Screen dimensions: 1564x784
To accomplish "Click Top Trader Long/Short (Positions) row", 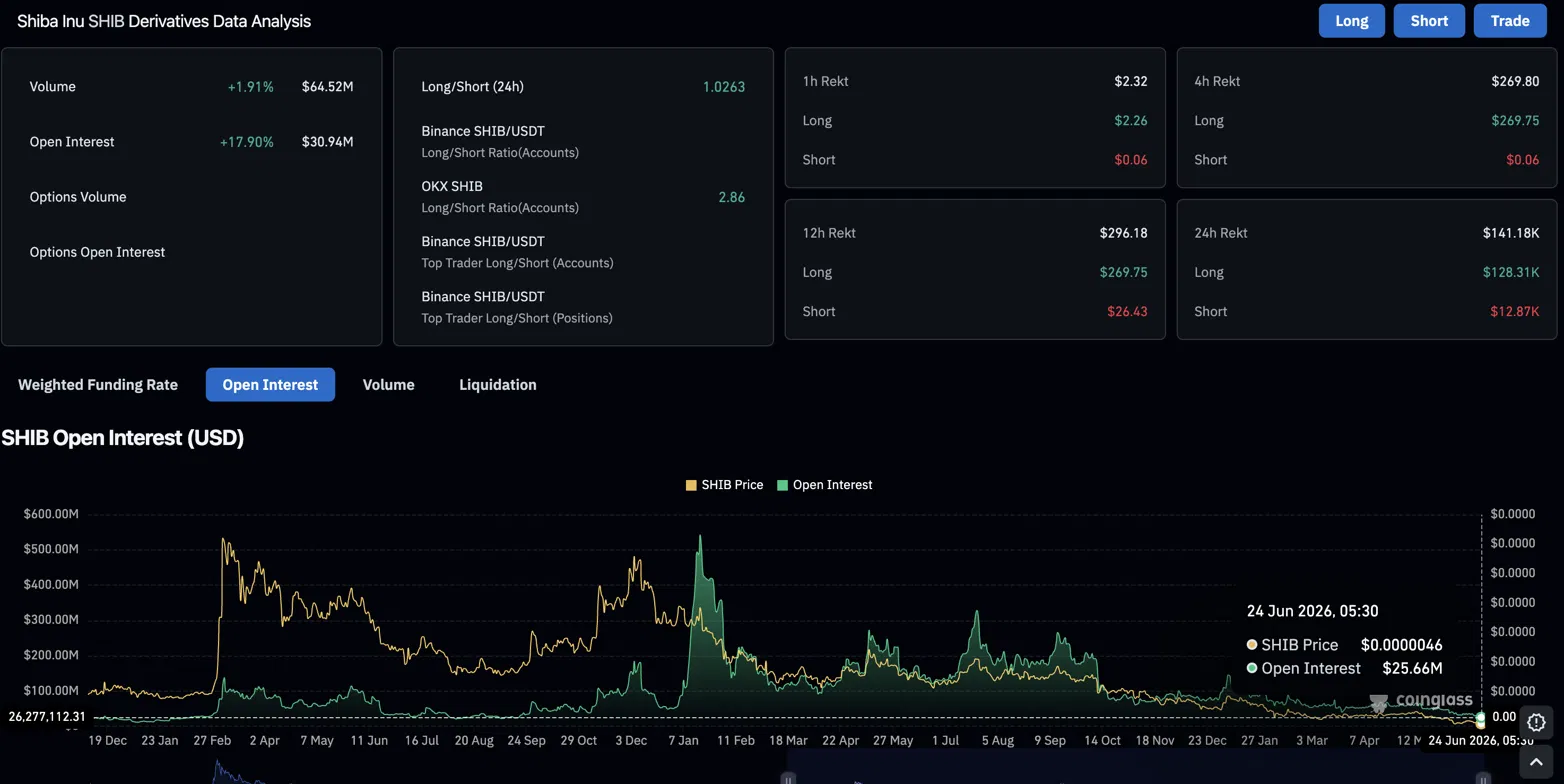I will pyautogui.click(x=583, y=307).
